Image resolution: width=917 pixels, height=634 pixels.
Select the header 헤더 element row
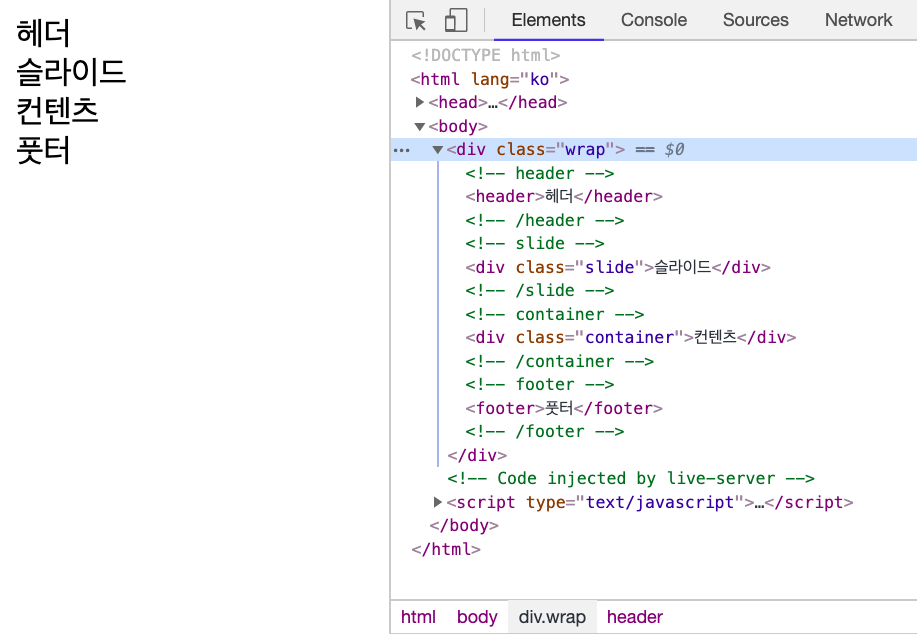[x=564, y=197]
